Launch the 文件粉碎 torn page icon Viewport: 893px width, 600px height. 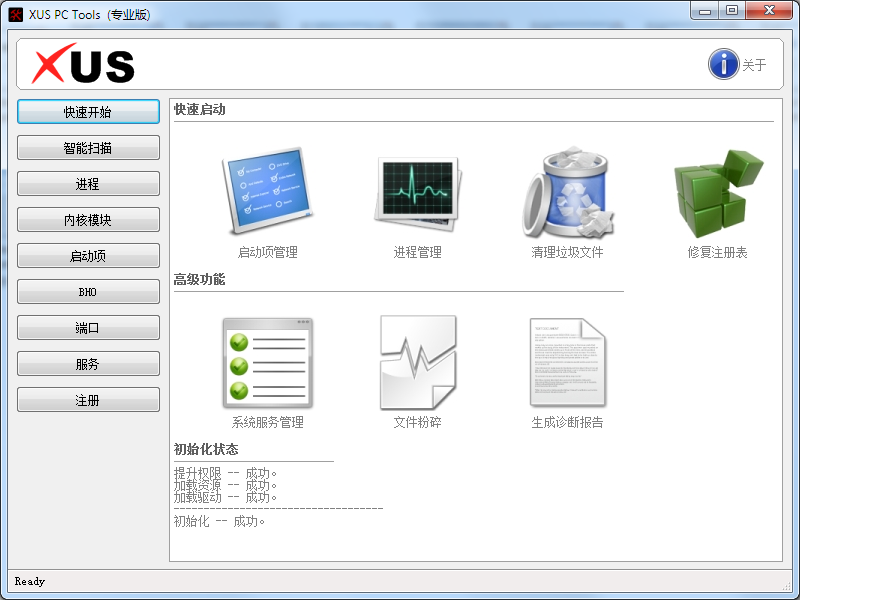click(x=418, y=363)
